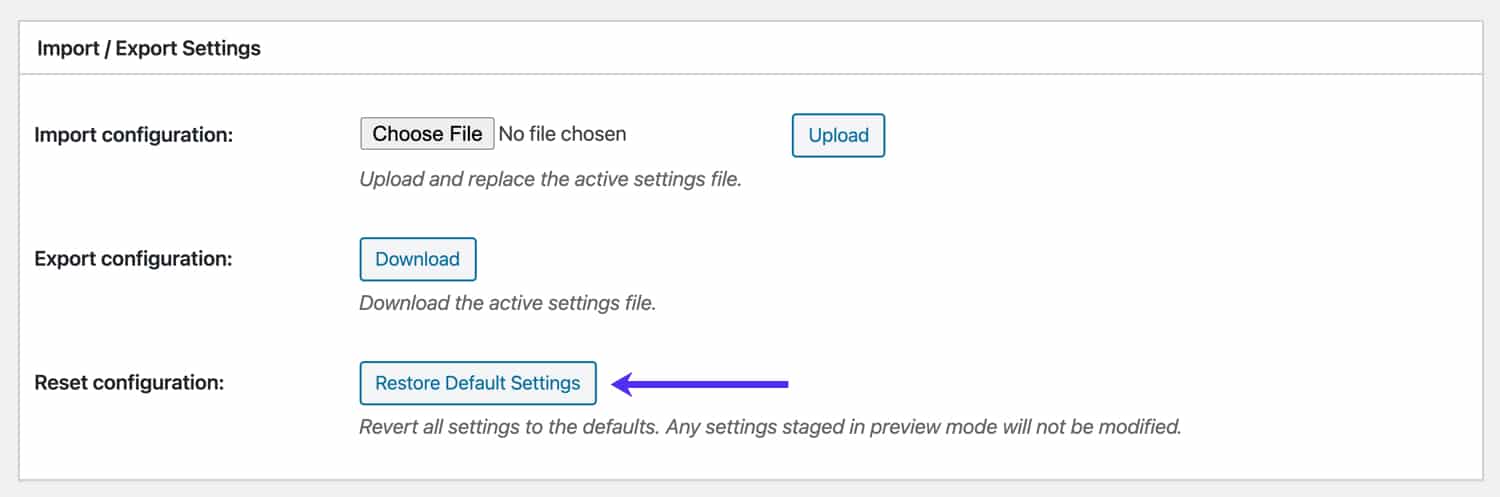Click the Choose File button
The width and height of the screenshot is (1500, 497).
427,134
